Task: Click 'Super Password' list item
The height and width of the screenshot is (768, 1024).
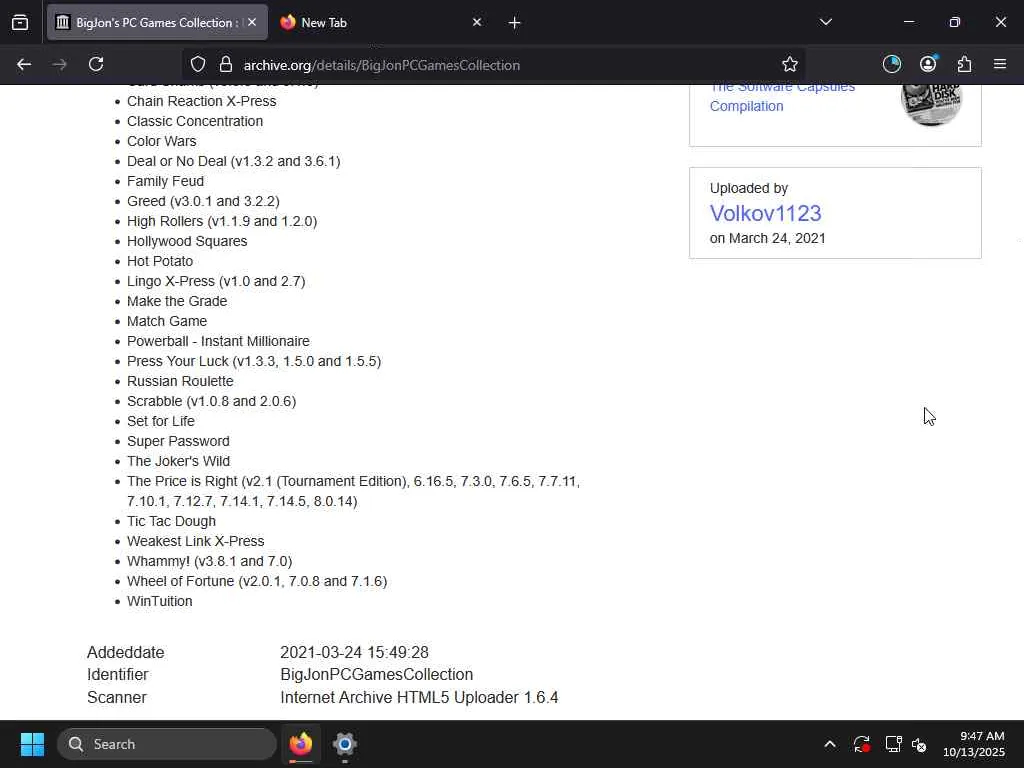Action: coord(178,441)
